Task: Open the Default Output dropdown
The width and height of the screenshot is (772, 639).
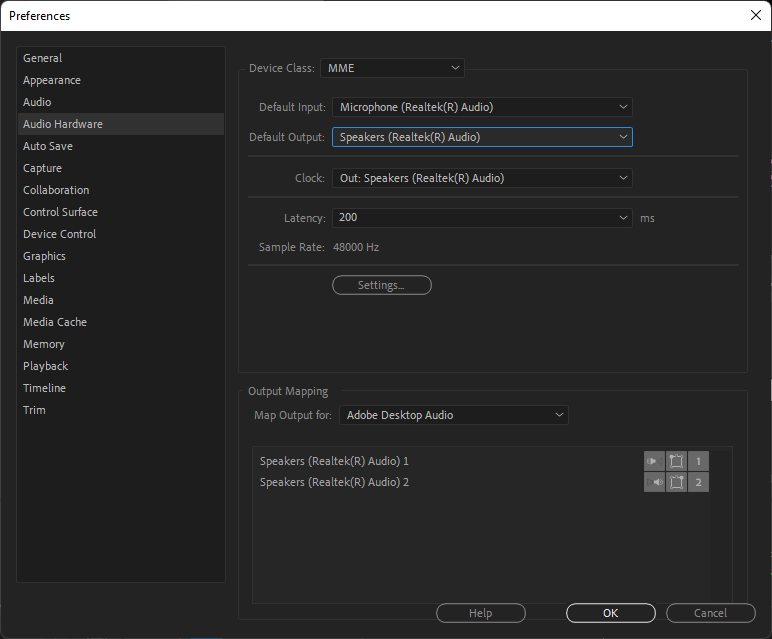Action: 482,137
